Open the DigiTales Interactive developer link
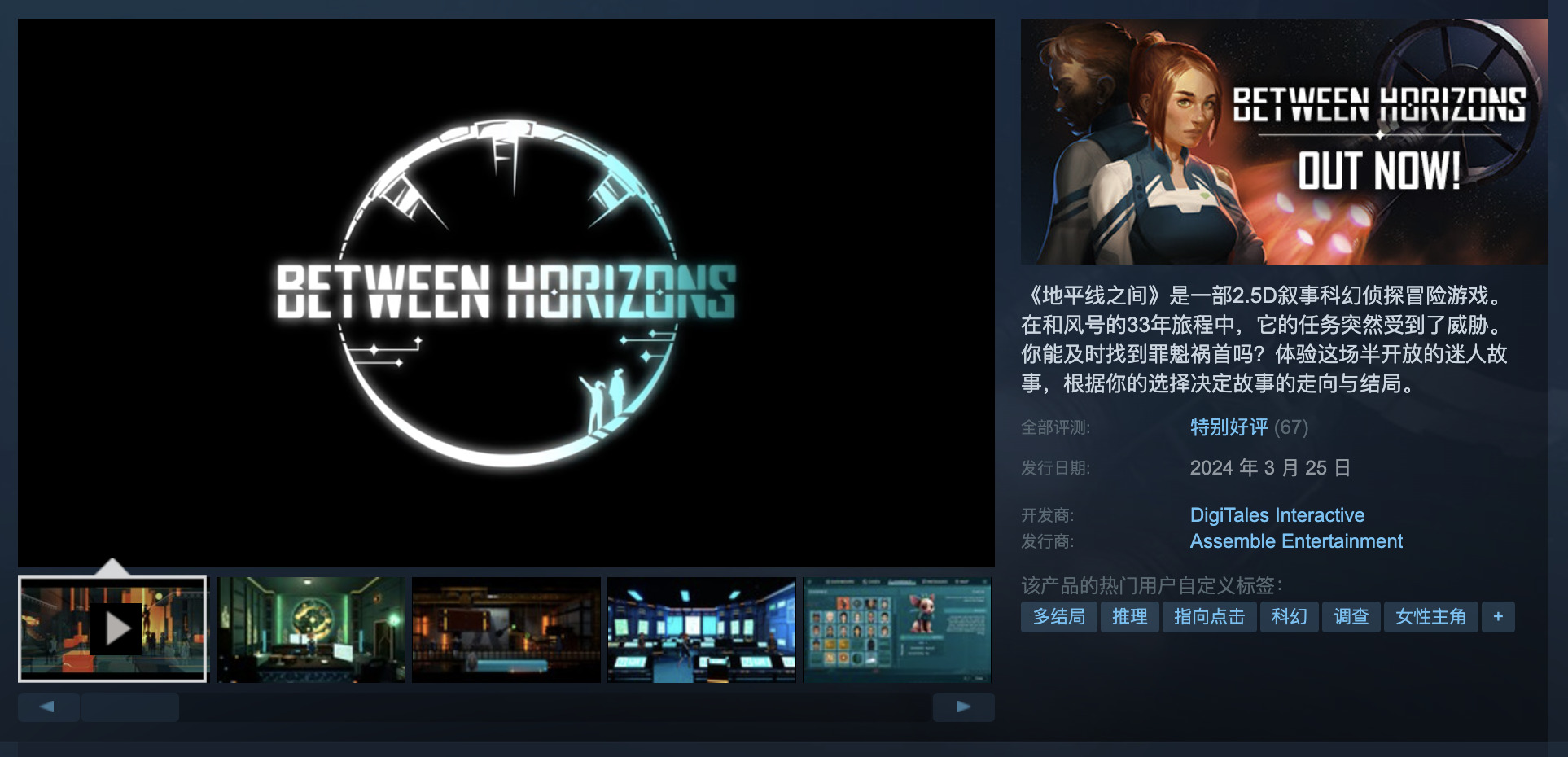Viewport: 1568px width, 757px height. (x=1277, y=515)
